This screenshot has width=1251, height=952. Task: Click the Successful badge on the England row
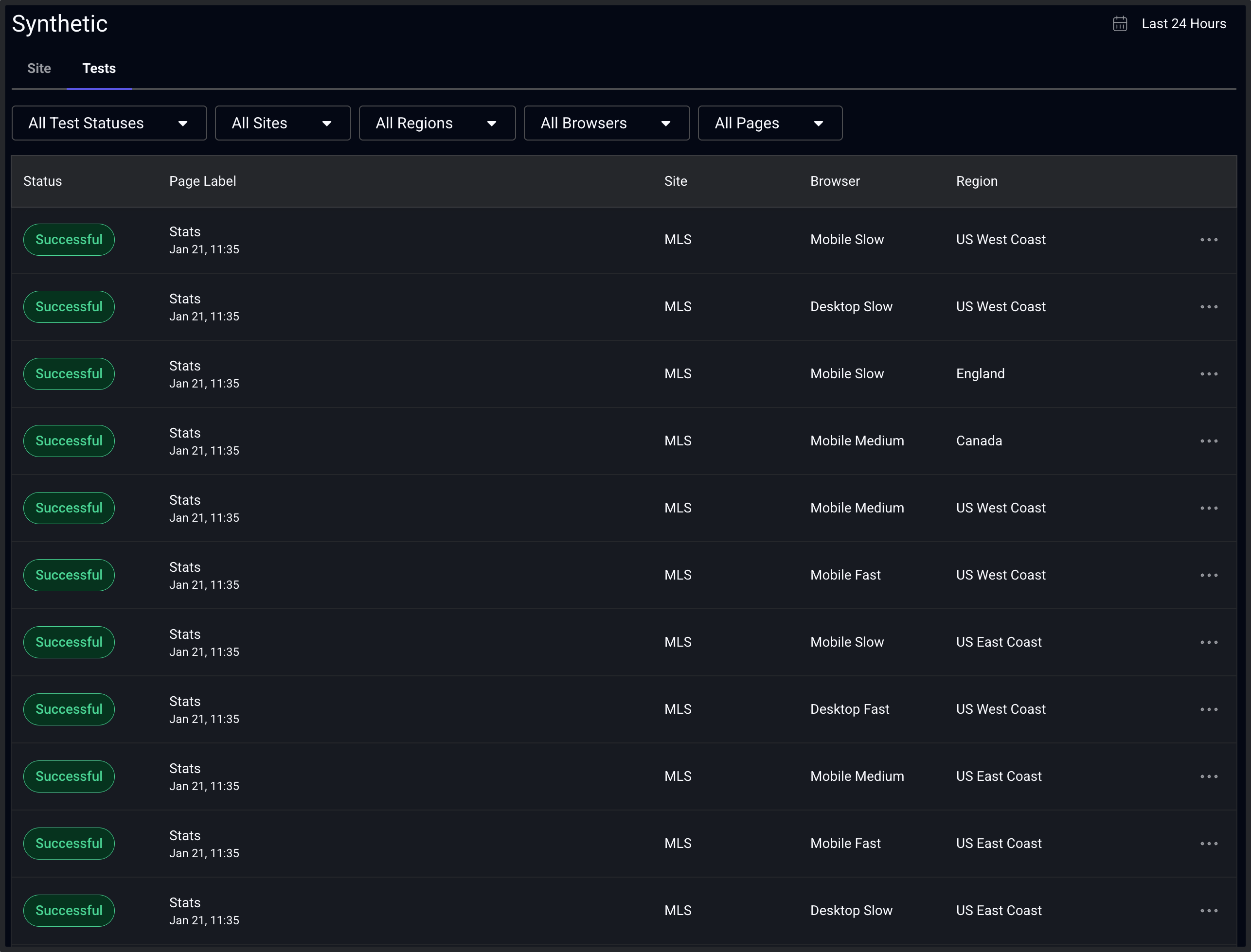point(69,373)
